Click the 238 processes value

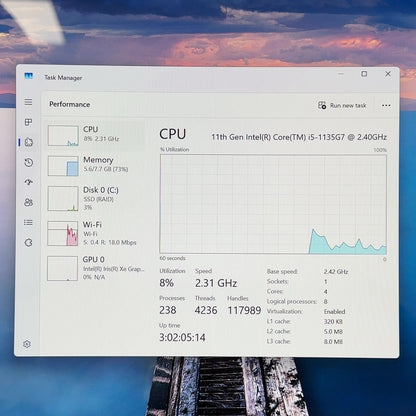click(168, 310)
